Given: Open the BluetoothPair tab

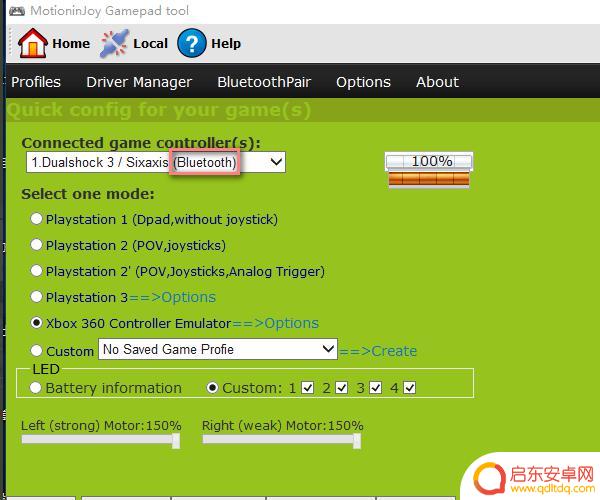Looking at the screenshot, I should click(x=264, y=82).
